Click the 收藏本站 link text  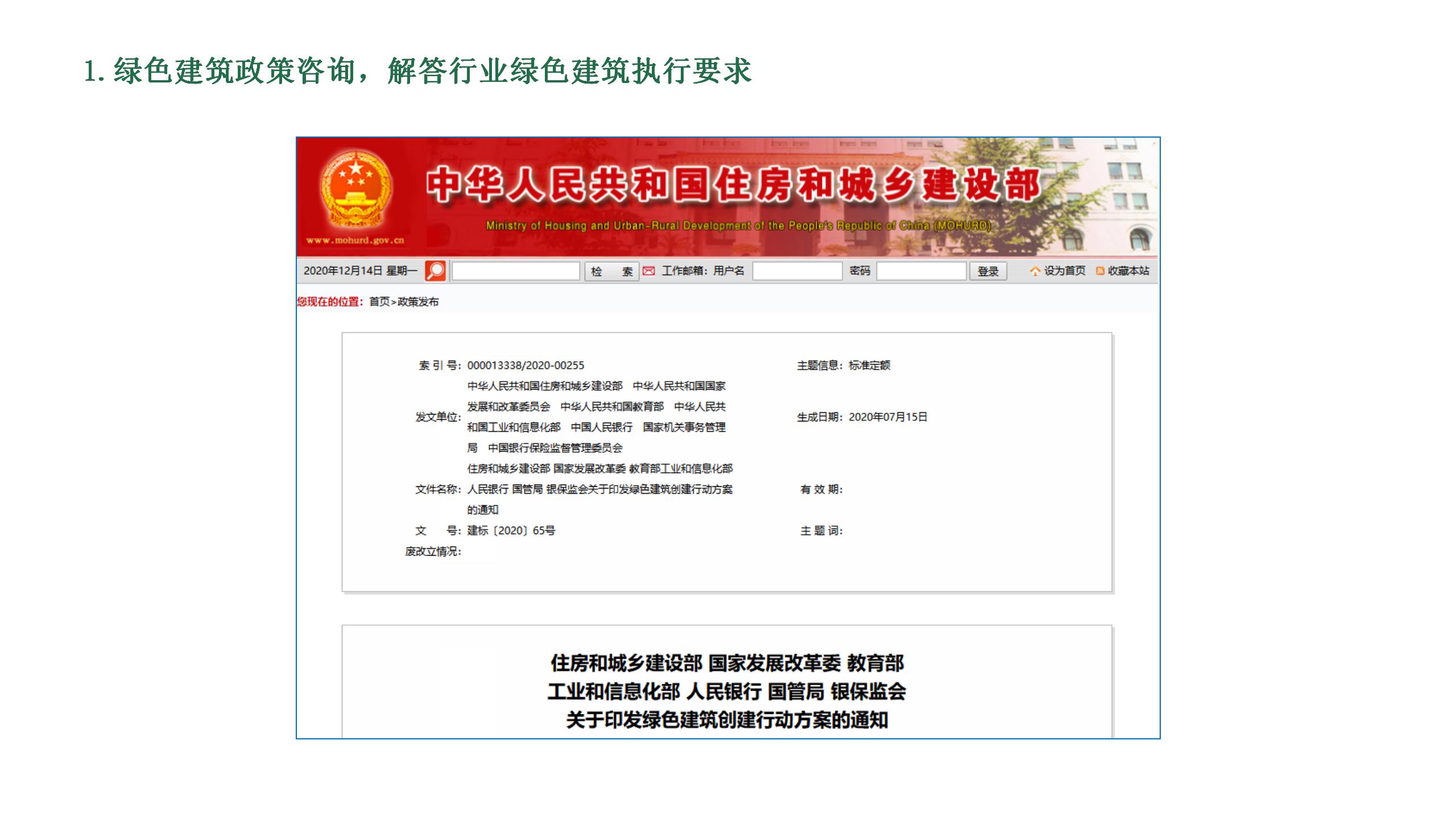coord(1128,271)
